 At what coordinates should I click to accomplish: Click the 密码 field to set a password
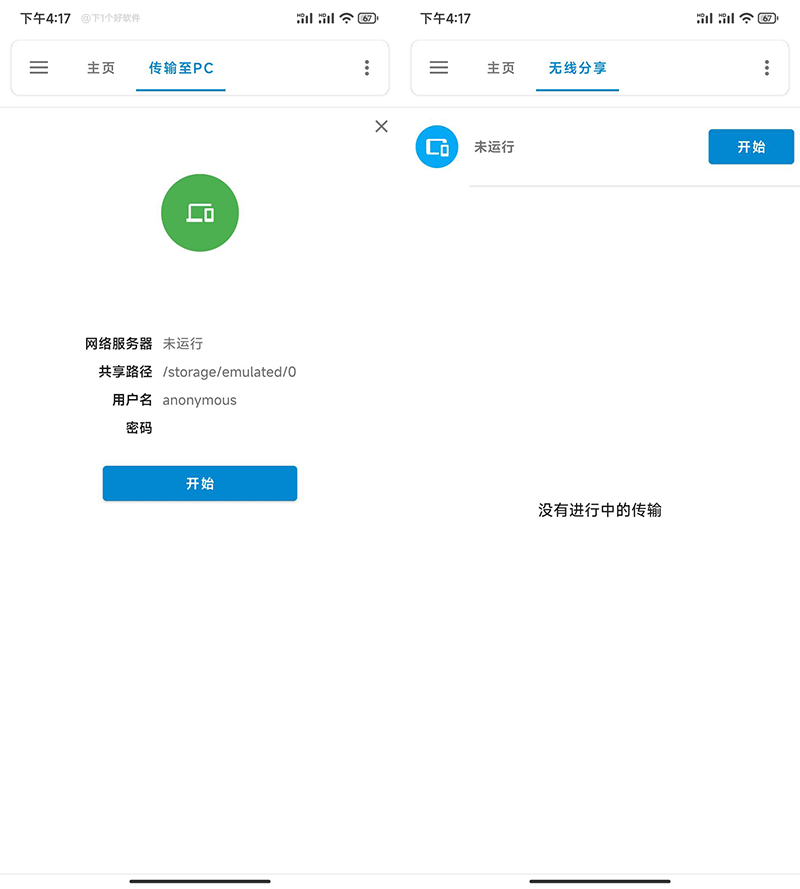(x=139, y=427)
